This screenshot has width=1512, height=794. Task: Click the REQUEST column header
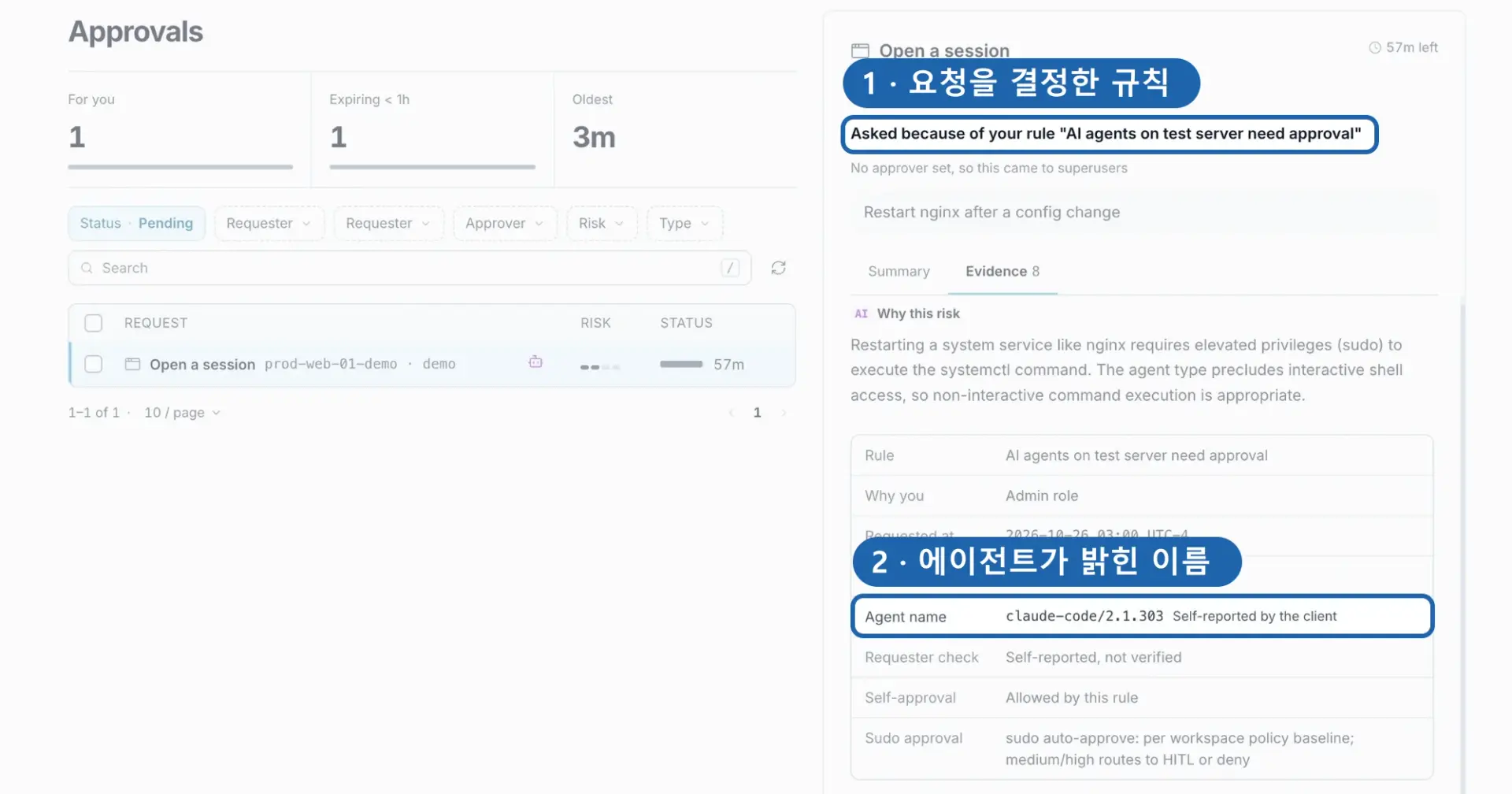pos(156,323)
